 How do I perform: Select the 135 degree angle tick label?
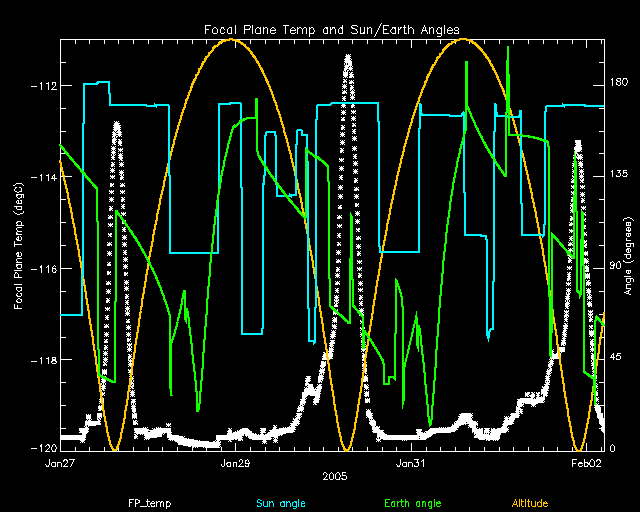pyautogui.click(x=619, y=176)
